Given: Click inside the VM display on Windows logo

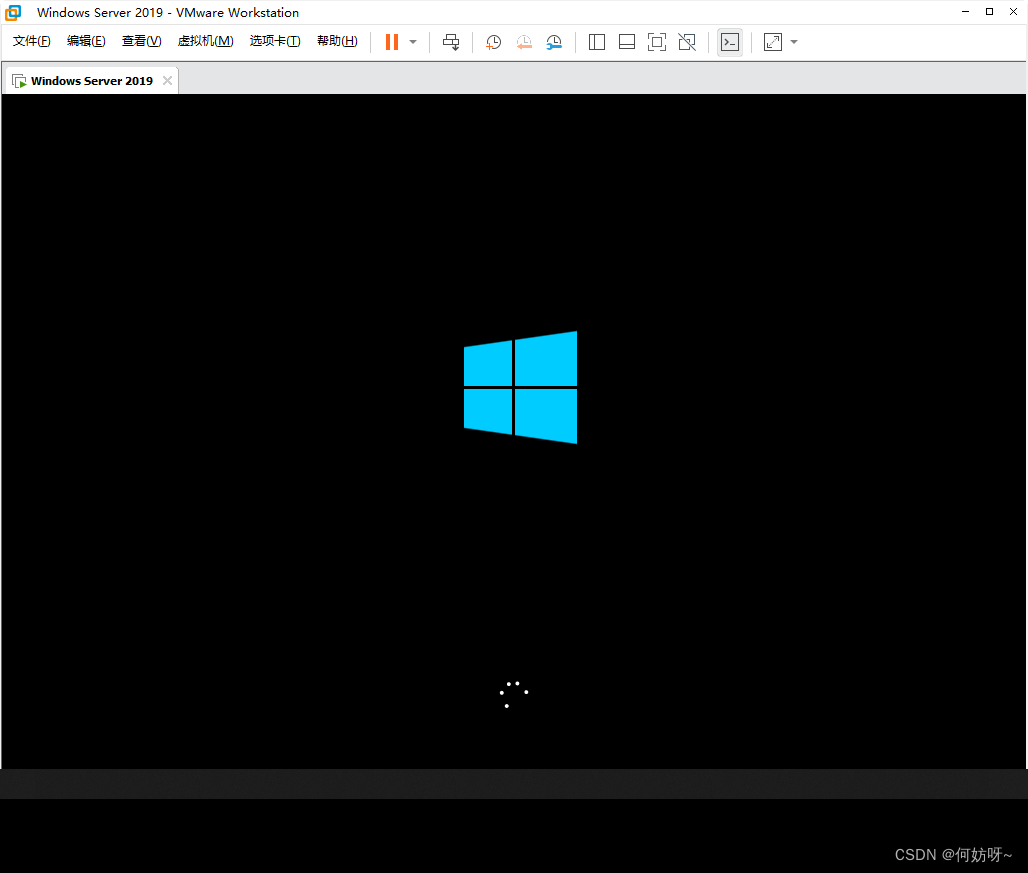Looking at the screenshot, I should pos(521,387).
